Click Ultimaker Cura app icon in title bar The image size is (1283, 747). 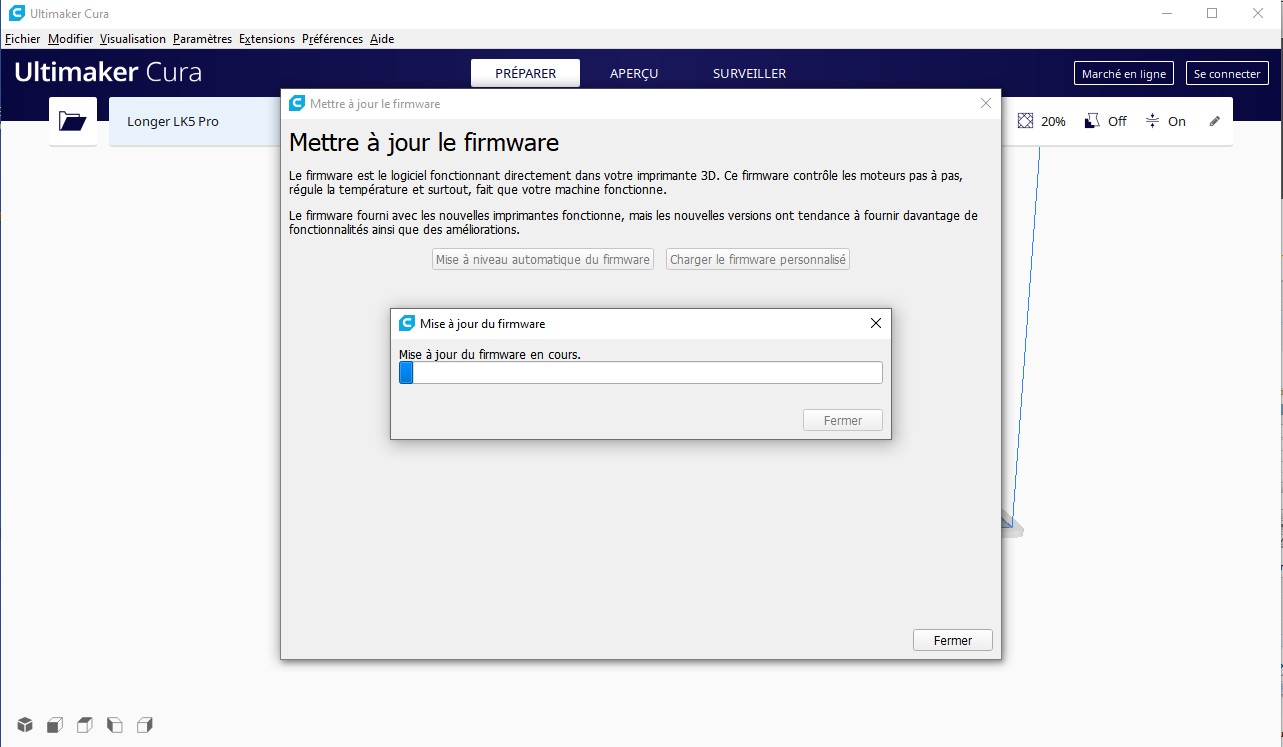pyautogui.click(x=16, y=14)
